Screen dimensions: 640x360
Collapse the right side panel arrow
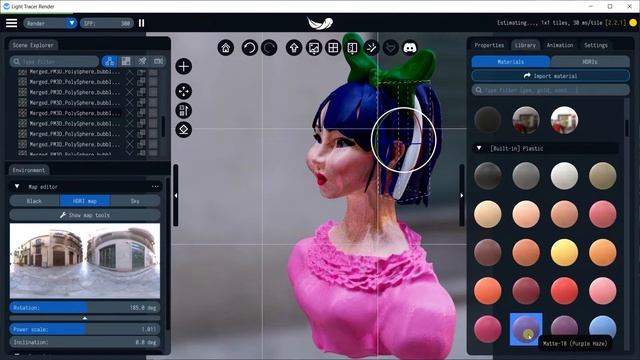pyautogui.click(x=462, y=195)
